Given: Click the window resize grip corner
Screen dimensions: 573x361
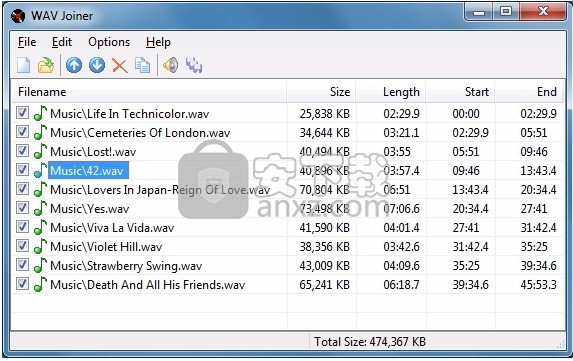Looking at the screenshot, I should pos(561,345).
